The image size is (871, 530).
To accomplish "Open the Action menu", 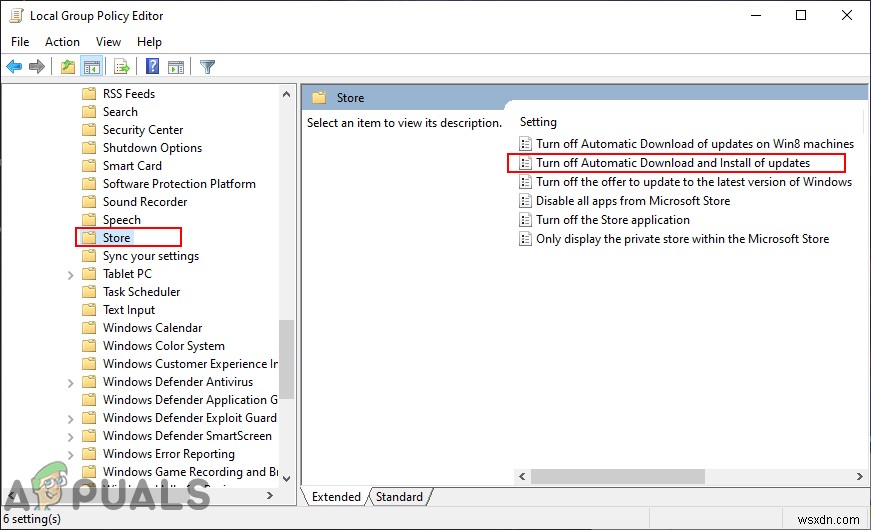I will click(62, 42).
